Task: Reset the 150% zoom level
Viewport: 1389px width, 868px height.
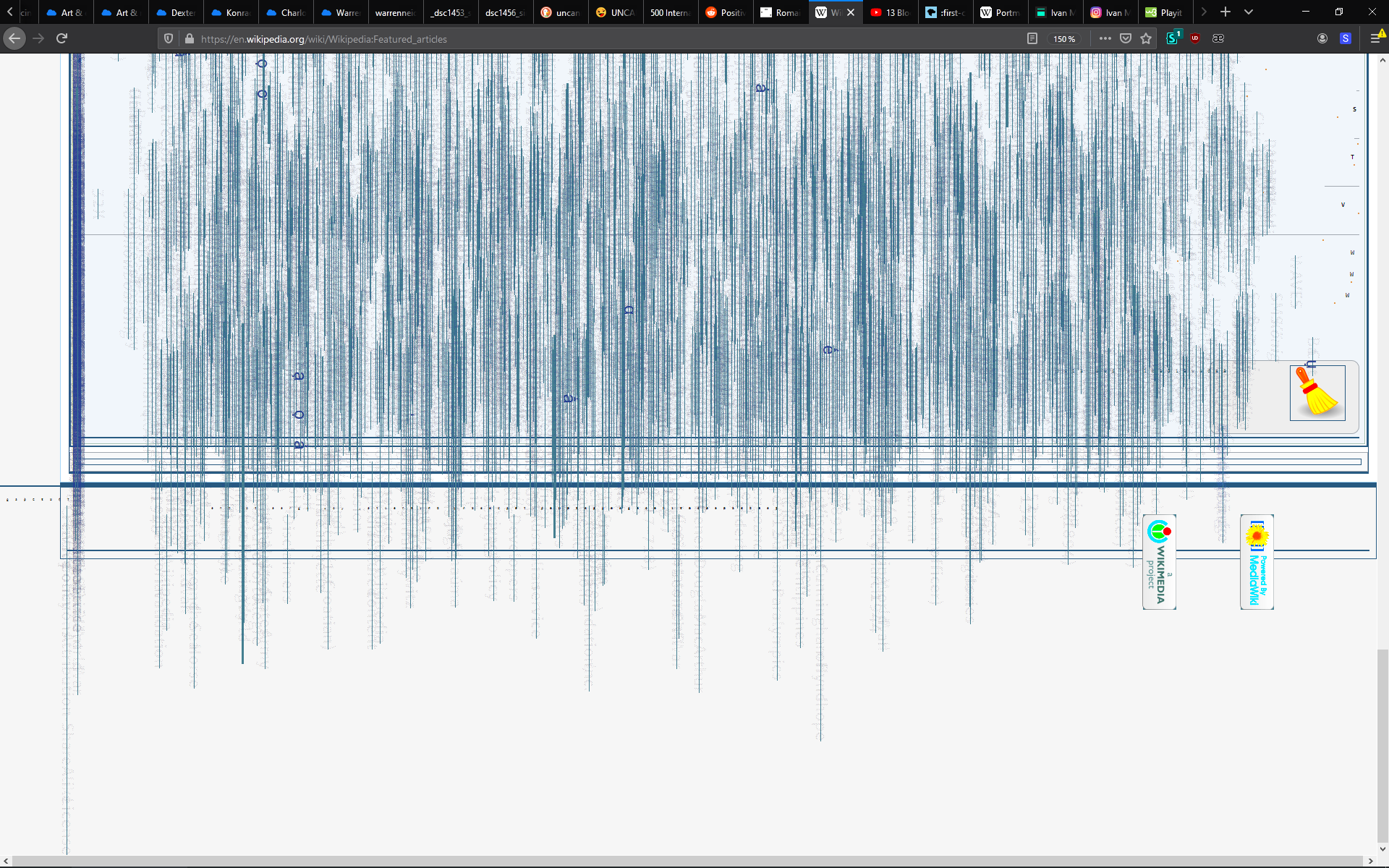Action: pos(1064,39)
